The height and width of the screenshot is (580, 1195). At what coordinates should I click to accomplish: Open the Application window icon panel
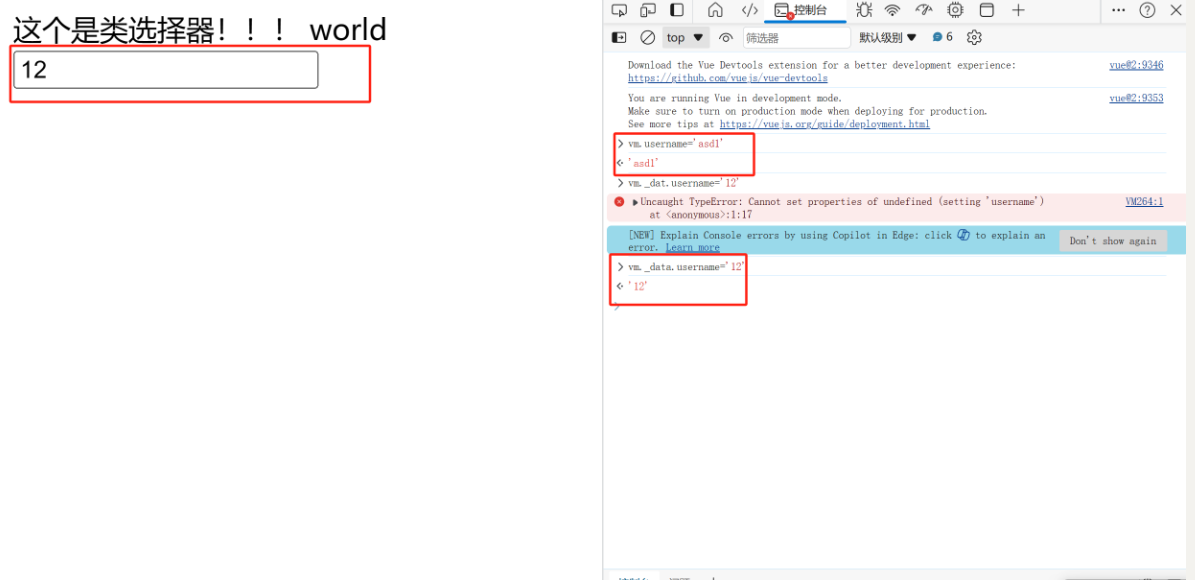pyautogui.click(x=986, y=10)
